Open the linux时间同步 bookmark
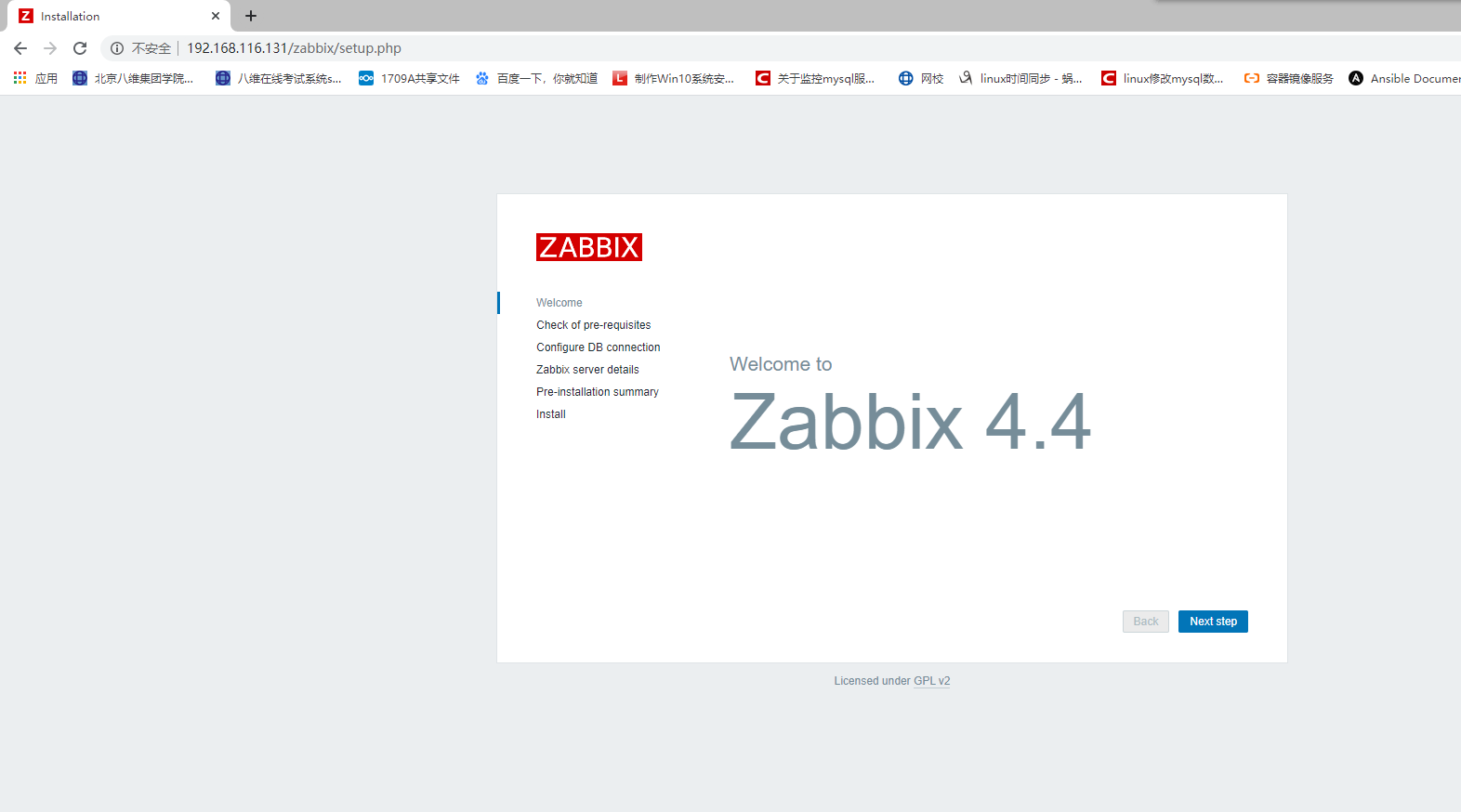 click(x=1020, y=78)
